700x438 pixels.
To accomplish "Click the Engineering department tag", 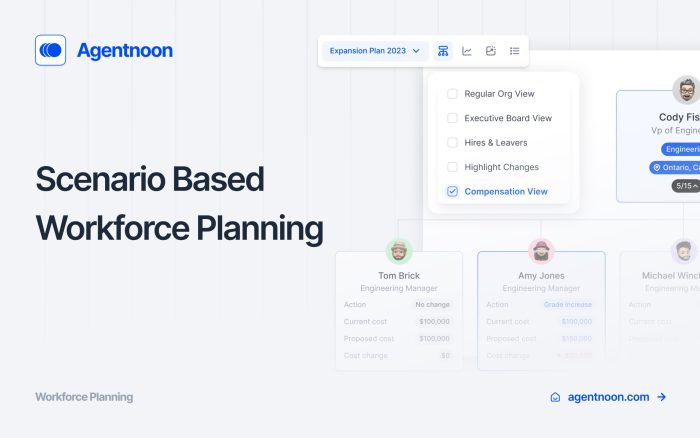I will (x=680, y=149).
